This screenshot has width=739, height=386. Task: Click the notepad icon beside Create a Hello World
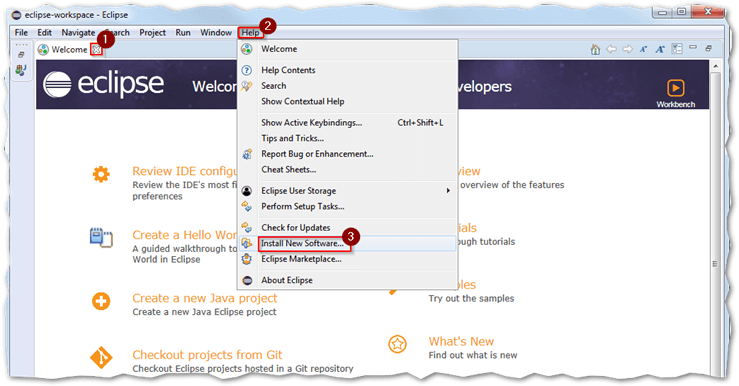(x=101, y=238)
